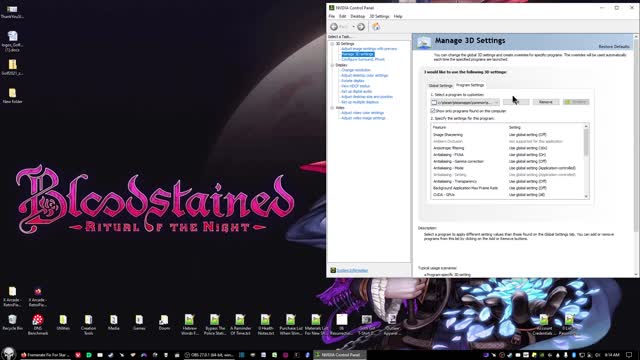Select Set up multiple displays
The image size is (640, 360).
pyautogui.click(x=360, y=102)
